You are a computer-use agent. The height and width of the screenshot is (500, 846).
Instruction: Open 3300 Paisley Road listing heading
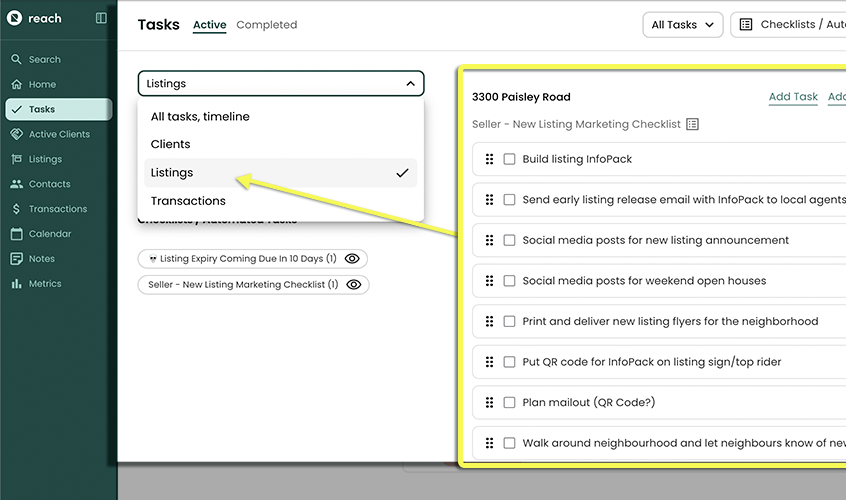[x=521, y=97]
